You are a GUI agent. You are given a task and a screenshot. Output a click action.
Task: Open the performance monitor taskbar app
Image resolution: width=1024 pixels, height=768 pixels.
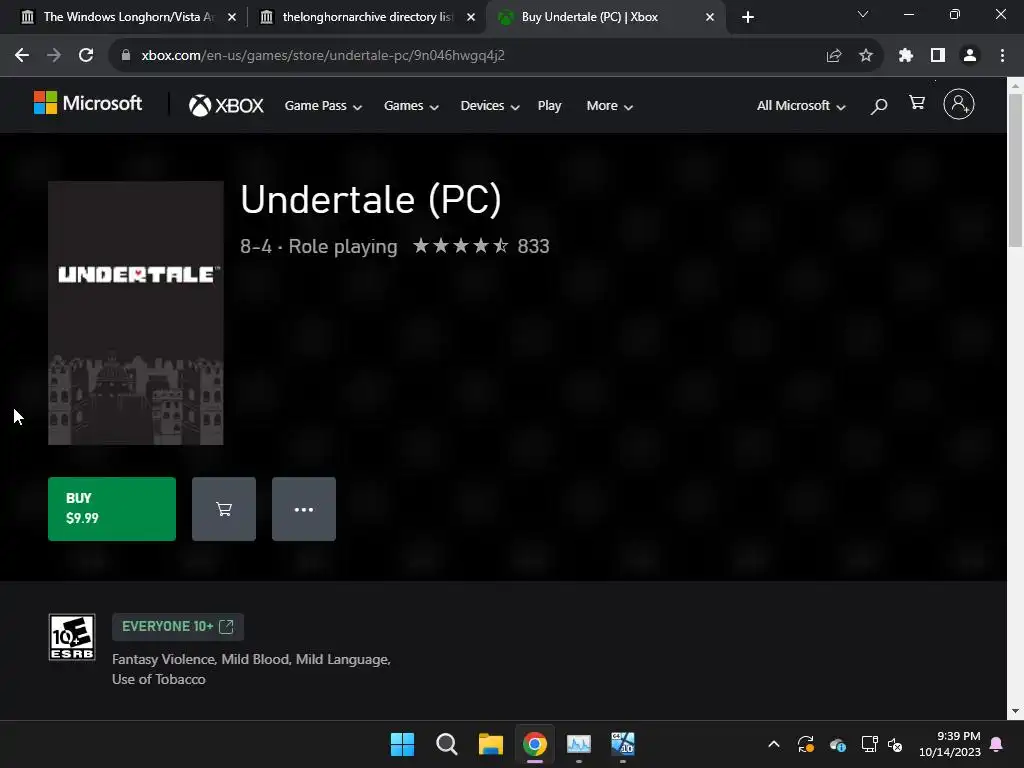tap(579, 744)
